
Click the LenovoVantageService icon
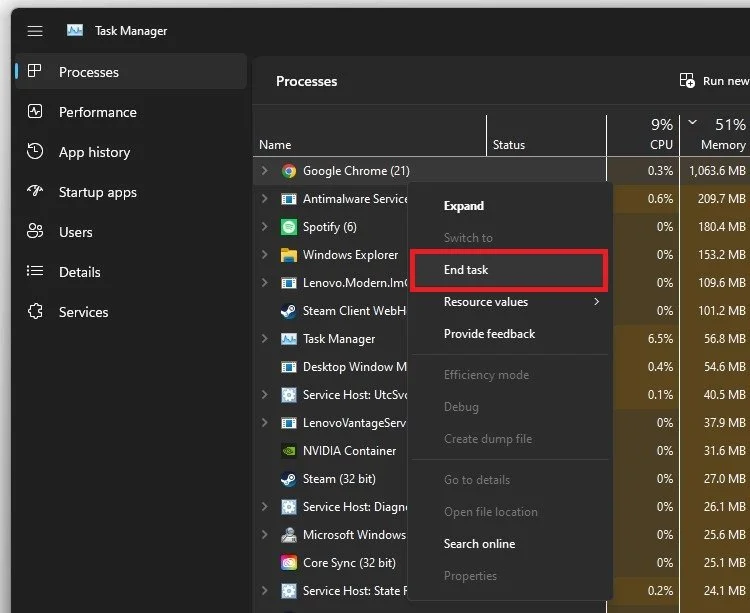coord(289,423)
